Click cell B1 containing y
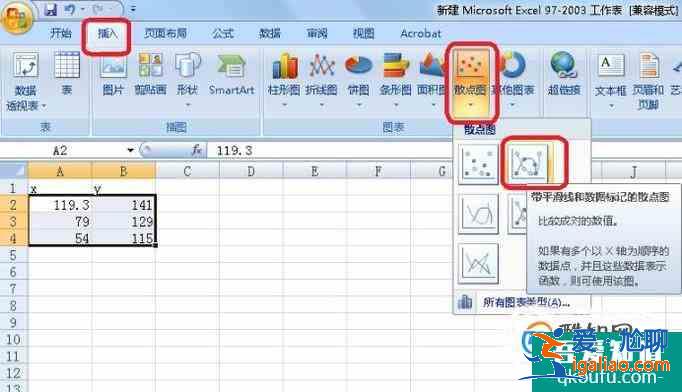This screenshot has height=392, width=682. click(x=124, y=188)
